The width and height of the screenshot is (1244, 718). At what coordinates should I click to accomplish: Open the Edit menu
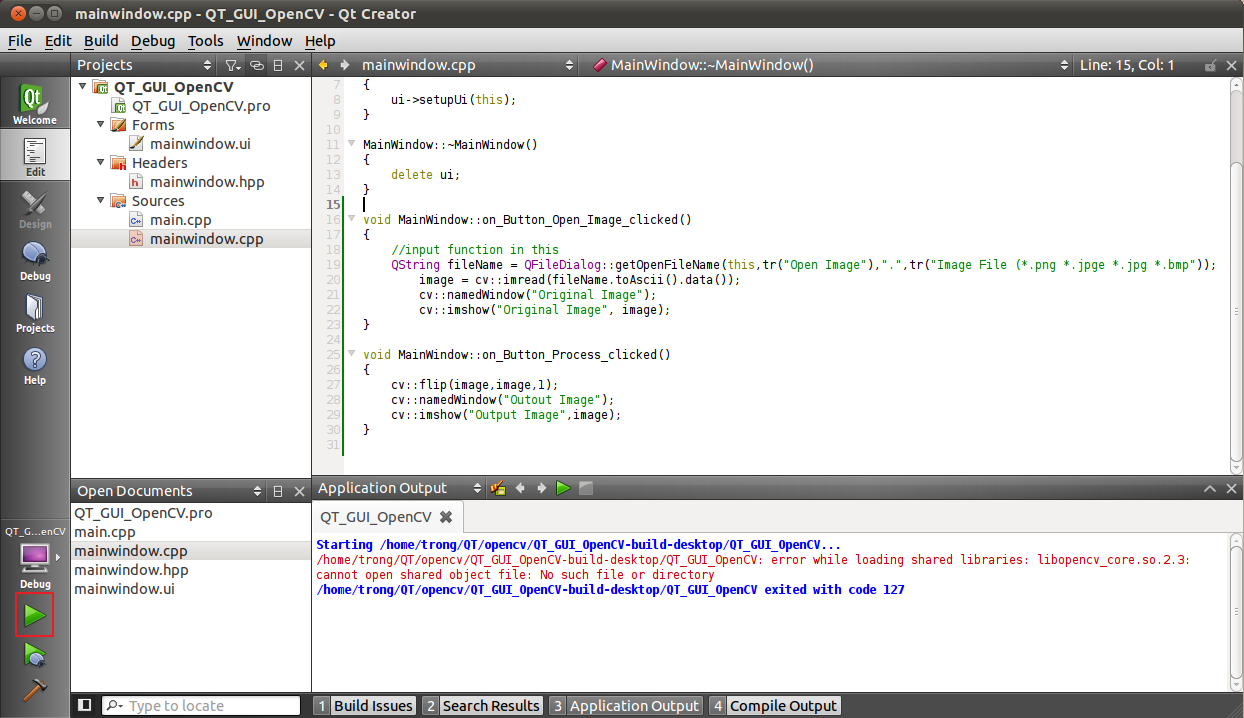pos(58,41)
